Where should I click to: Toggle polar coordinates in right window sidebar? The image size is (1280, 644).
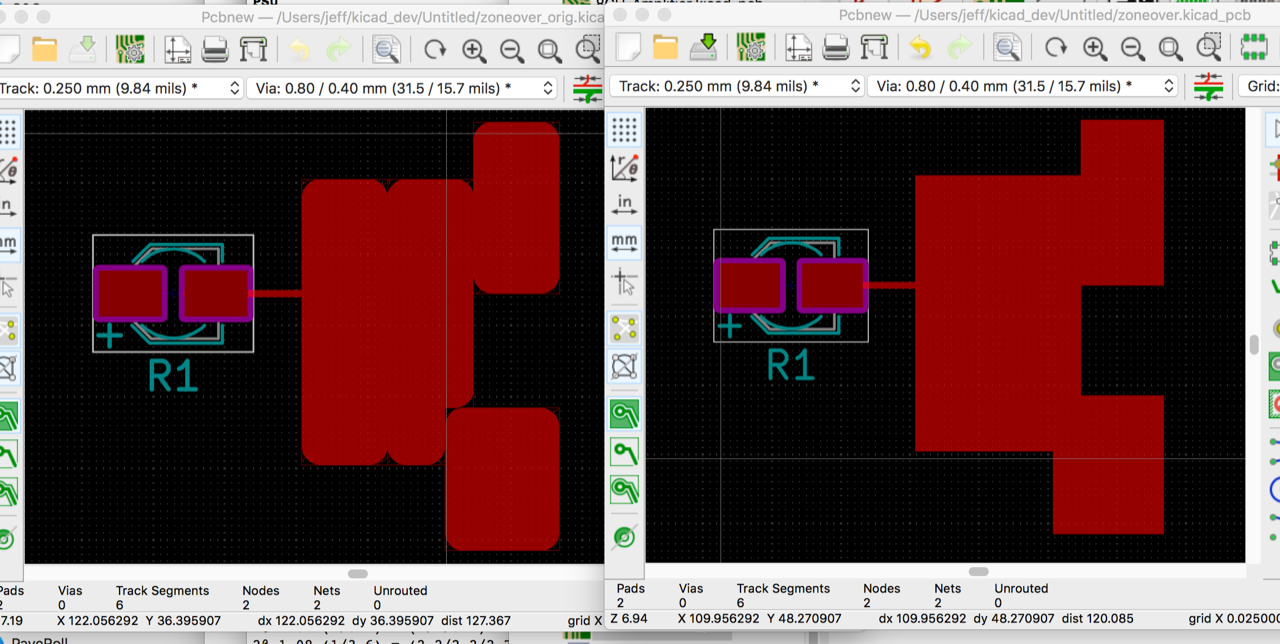point(624,167)
